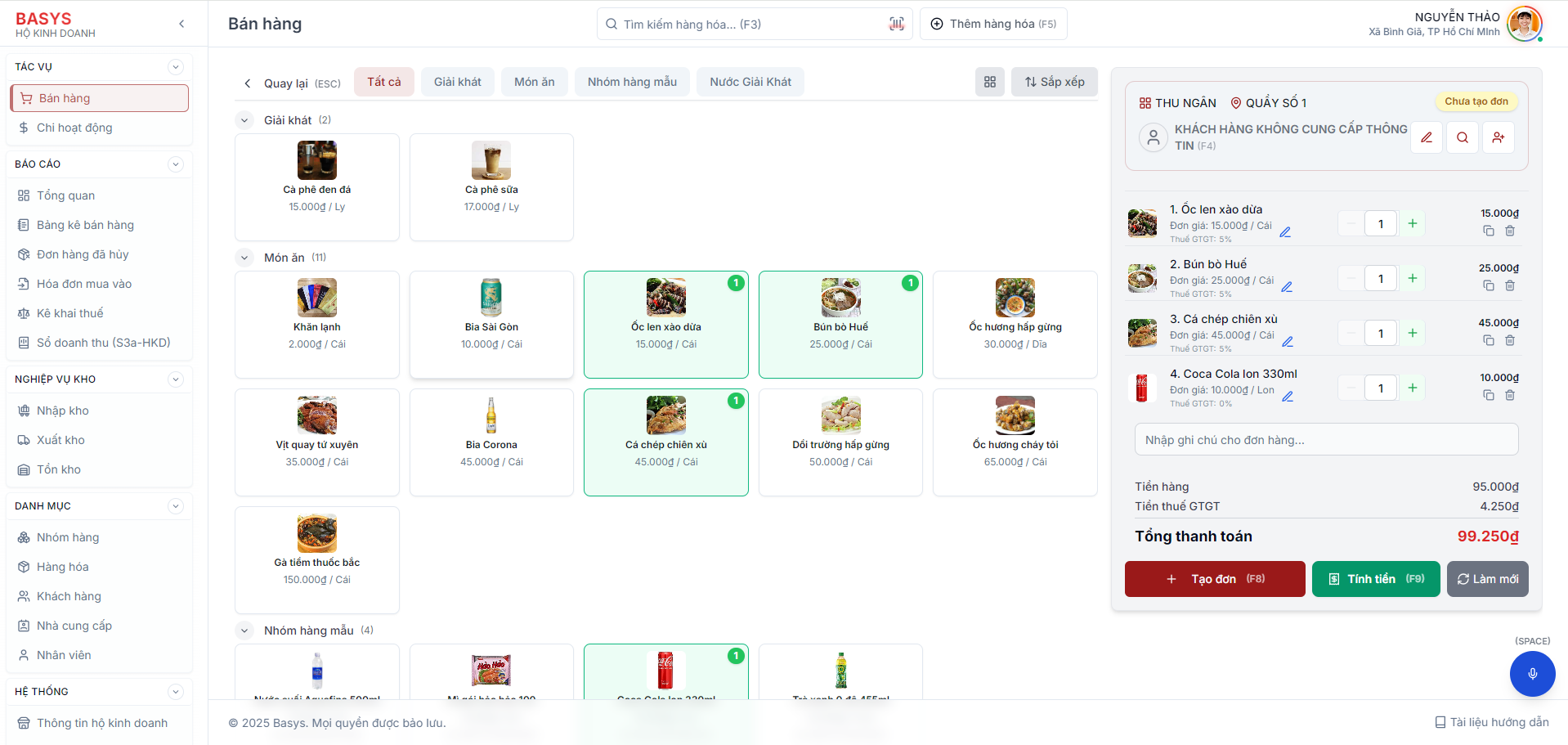Click the order note input field
Viewport: 1568px width, 745px height.
coord(1325,440)
